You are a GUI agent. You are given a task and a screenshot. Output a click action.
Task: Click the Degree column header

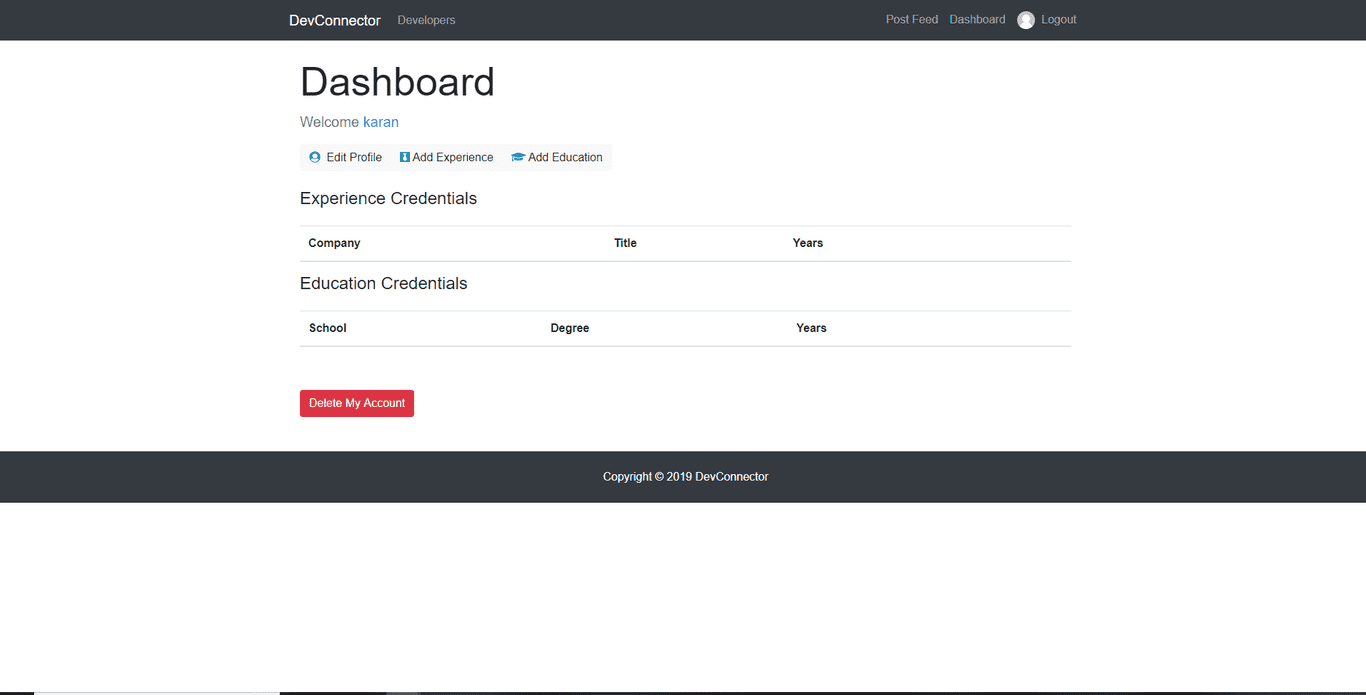coord(570,328)
